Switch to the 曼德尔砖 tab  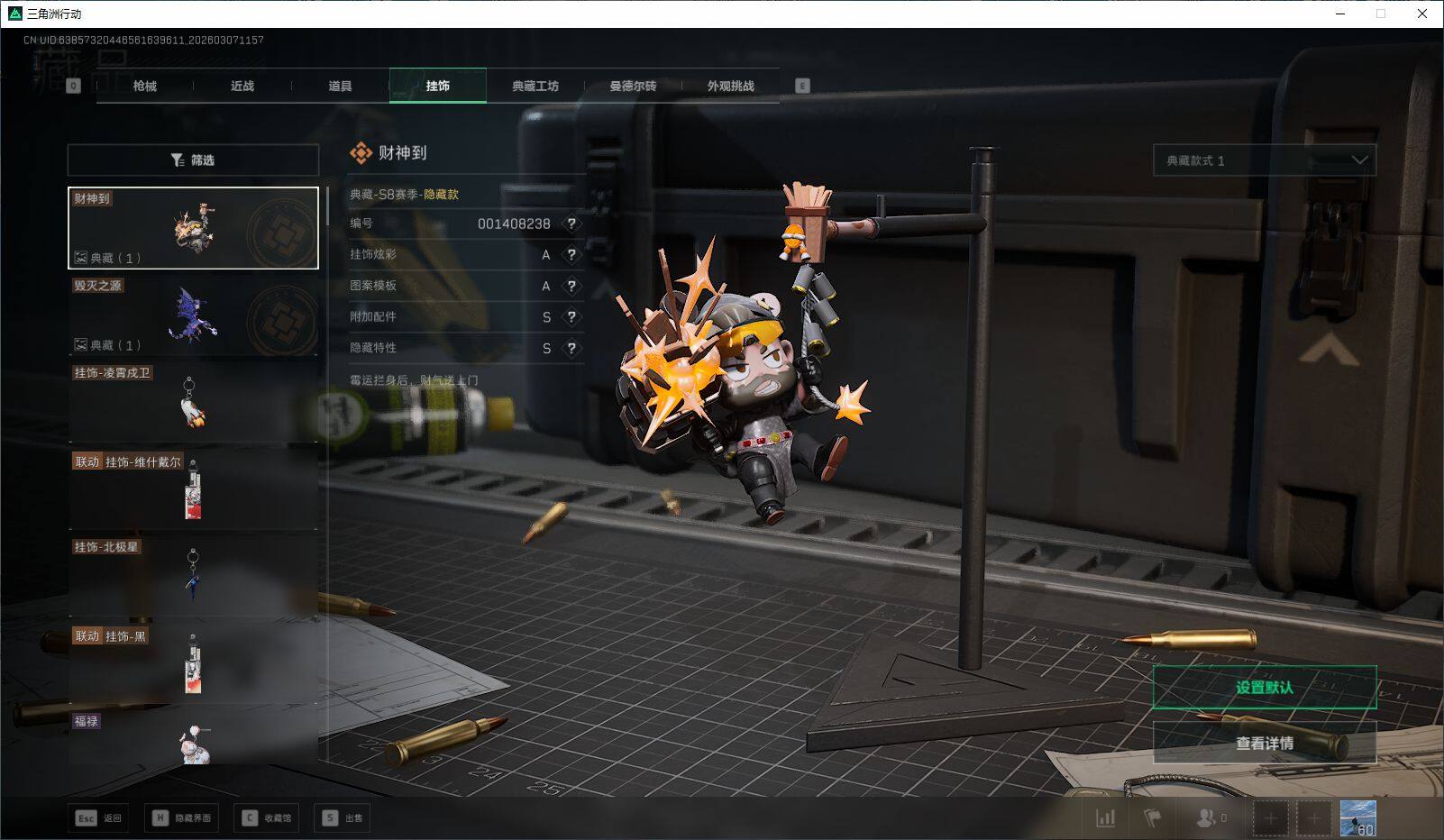(633, 86)
